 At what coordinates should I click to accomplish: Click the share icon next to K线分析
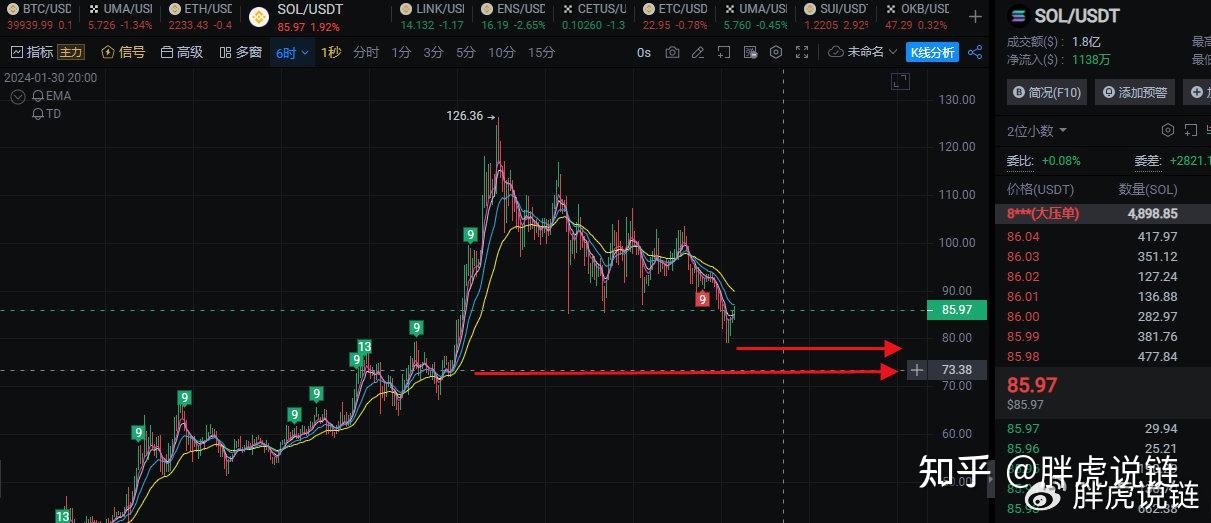point(975,52)
